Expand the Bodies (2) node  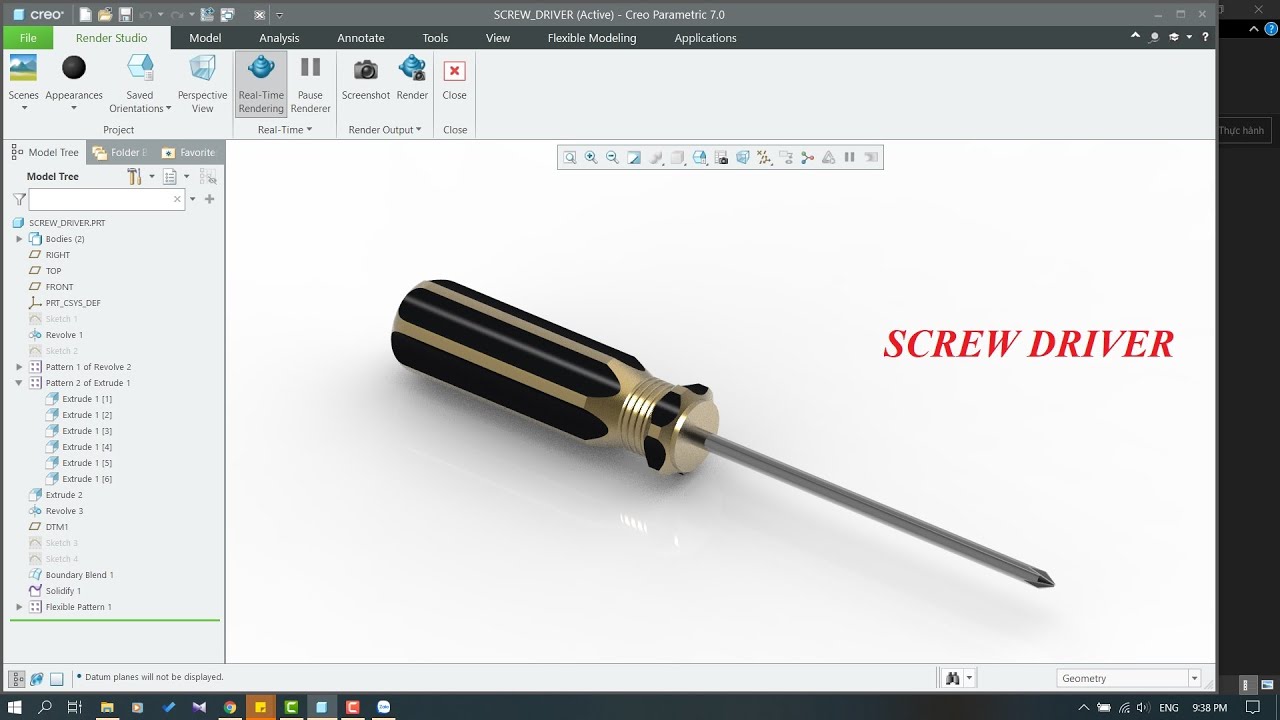point(19,239)
